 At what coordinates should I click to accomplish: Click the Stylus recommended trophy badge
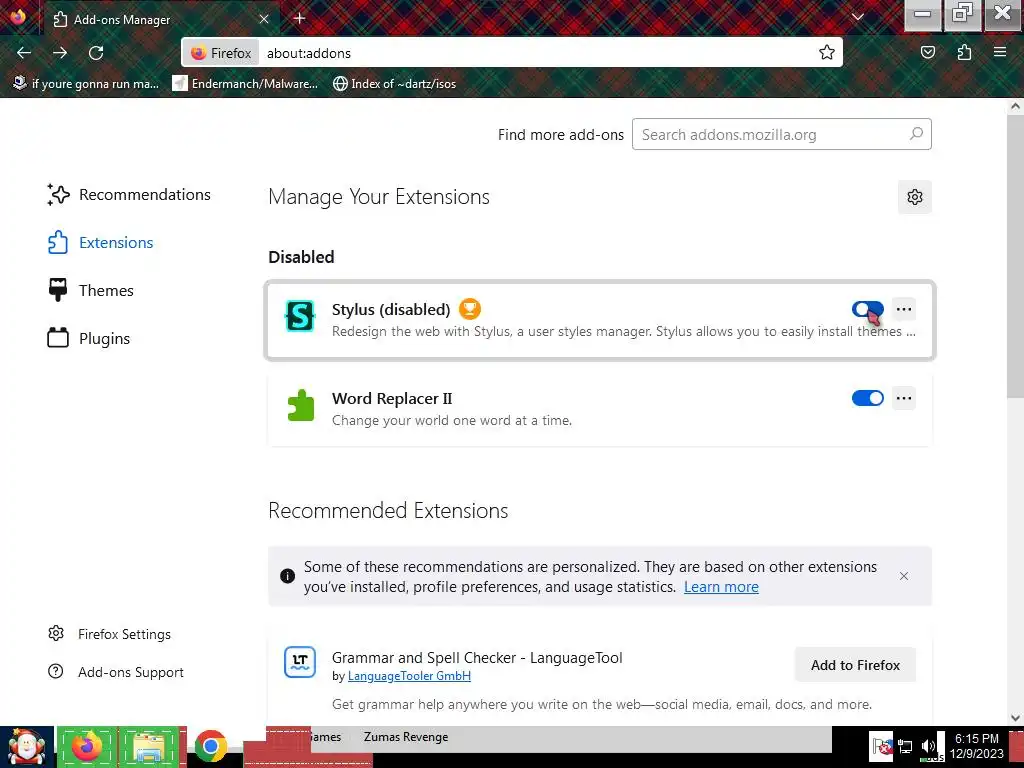469,309
